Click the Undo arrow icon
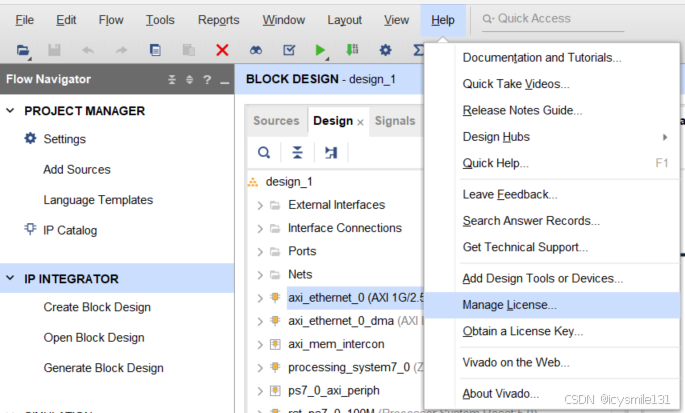This screenshot has height=413, width=685. coord(88,50)
